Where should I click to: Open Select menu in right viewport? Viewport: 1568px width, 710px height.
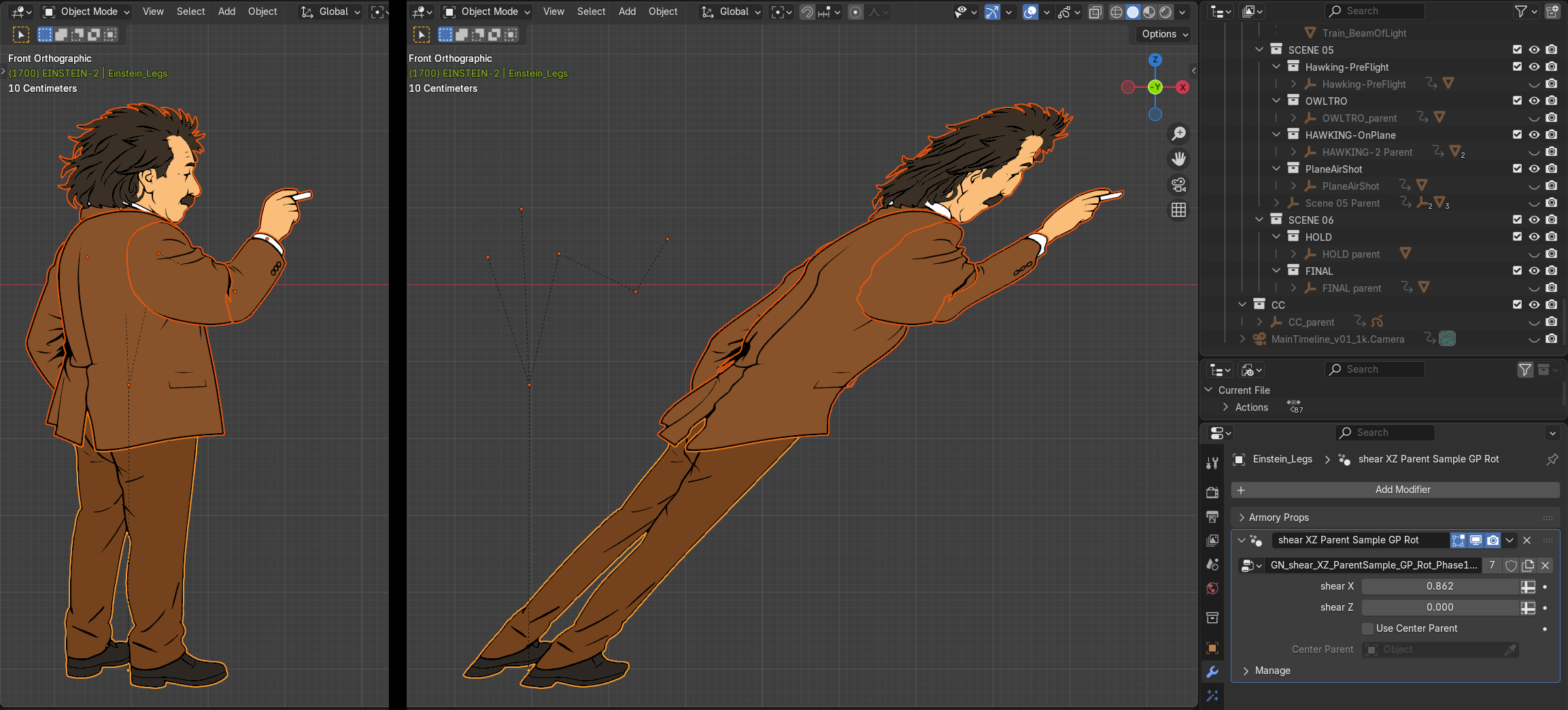click(591, 12)
